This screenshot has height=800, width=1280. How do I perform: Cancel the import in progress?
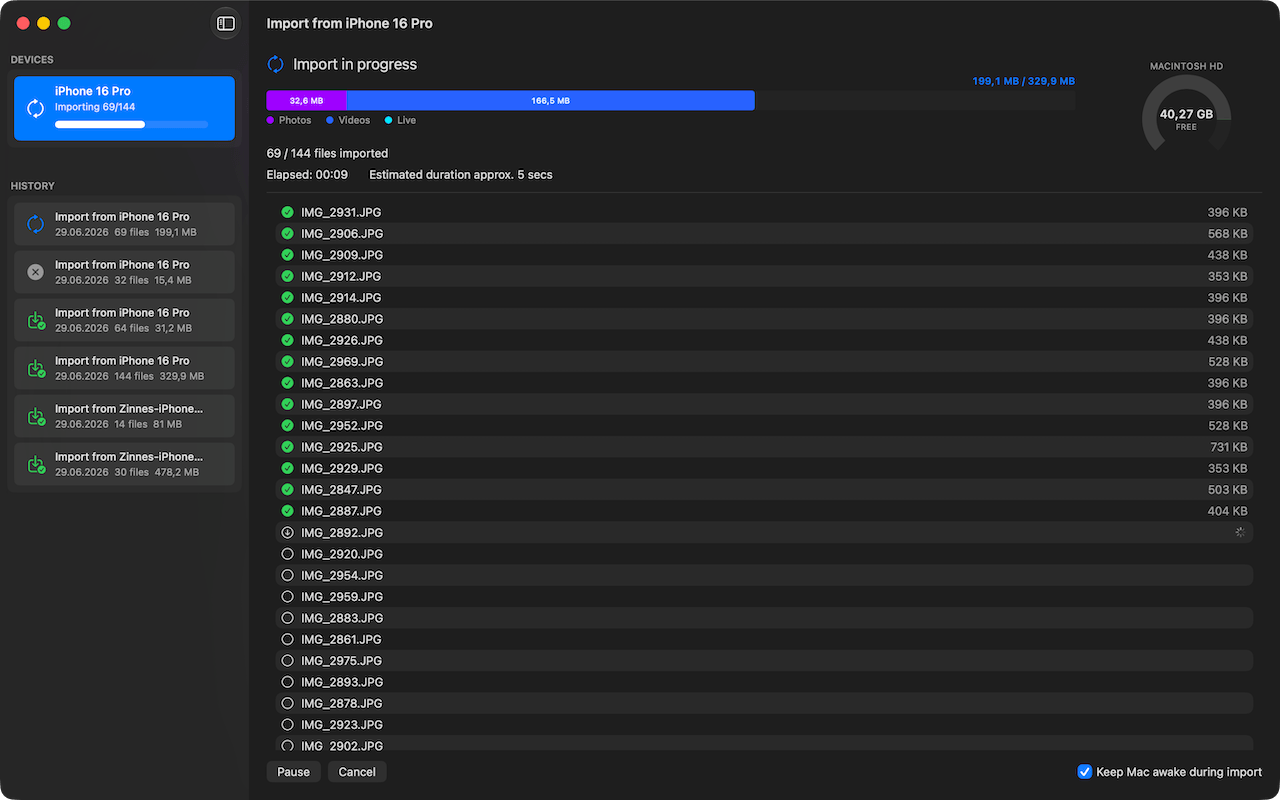coord(357,772)
